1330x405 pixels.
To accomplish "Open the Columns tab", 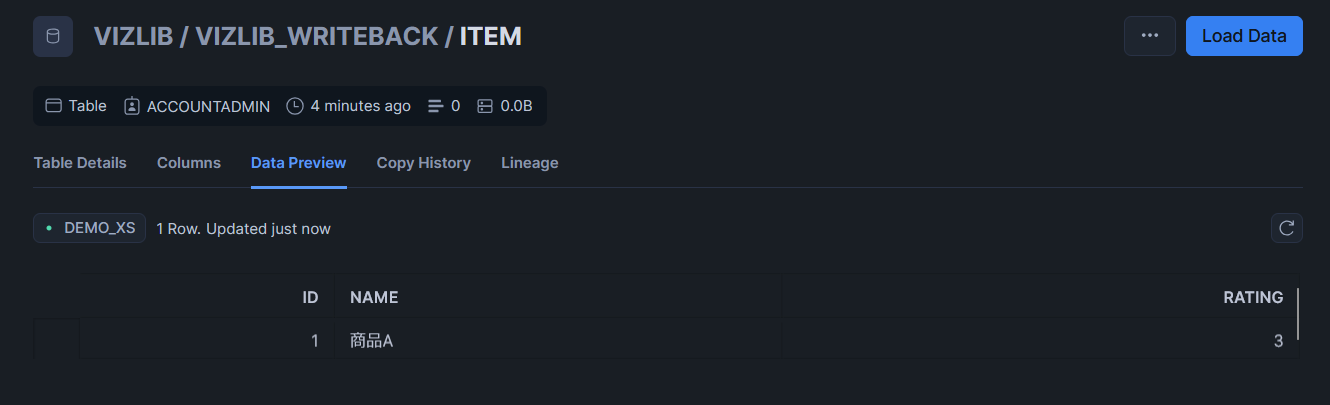I will [189, 163].
